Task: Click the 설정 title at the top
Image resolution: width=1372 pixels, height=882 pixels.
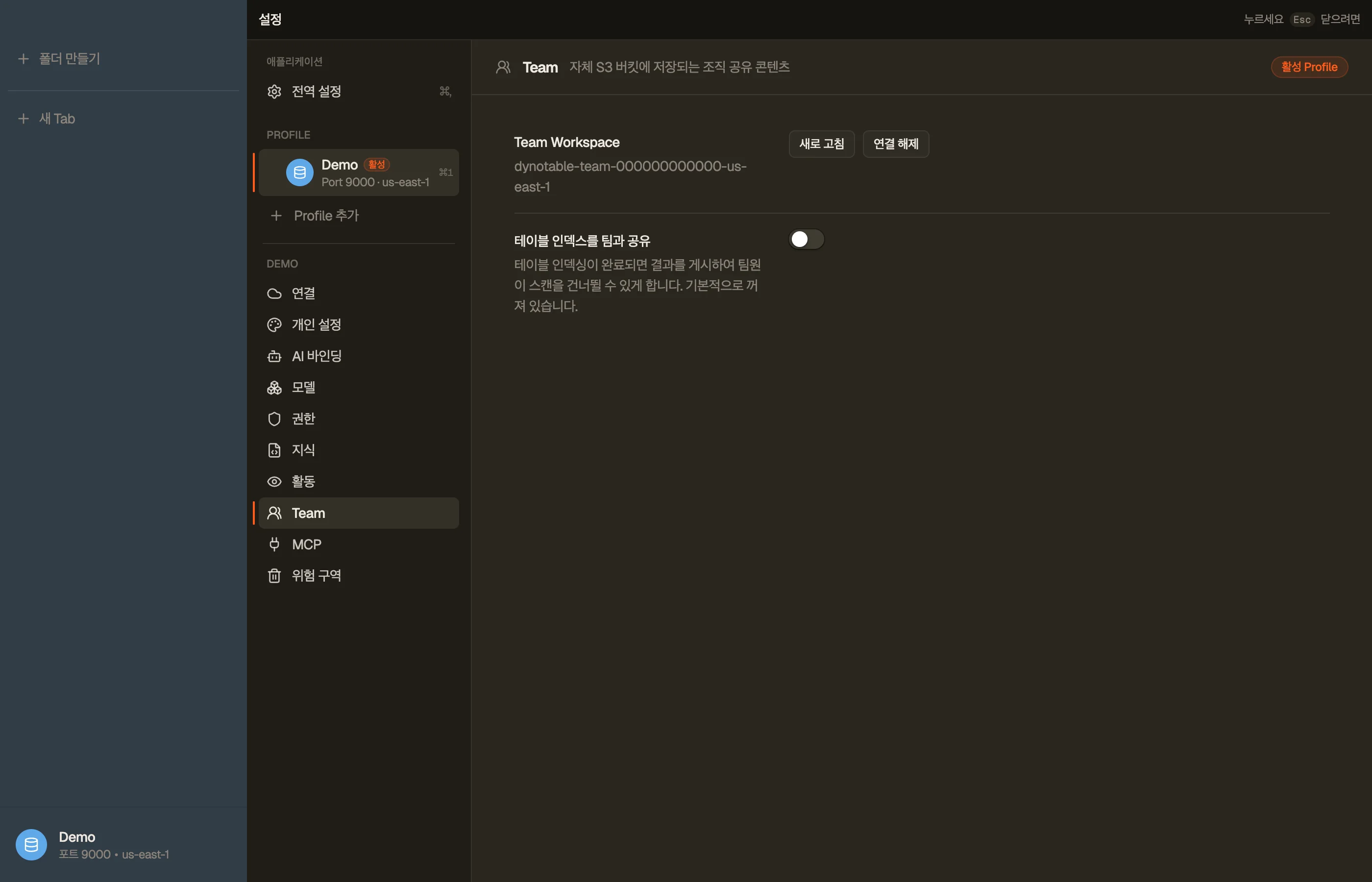Action: pos(270,20)
